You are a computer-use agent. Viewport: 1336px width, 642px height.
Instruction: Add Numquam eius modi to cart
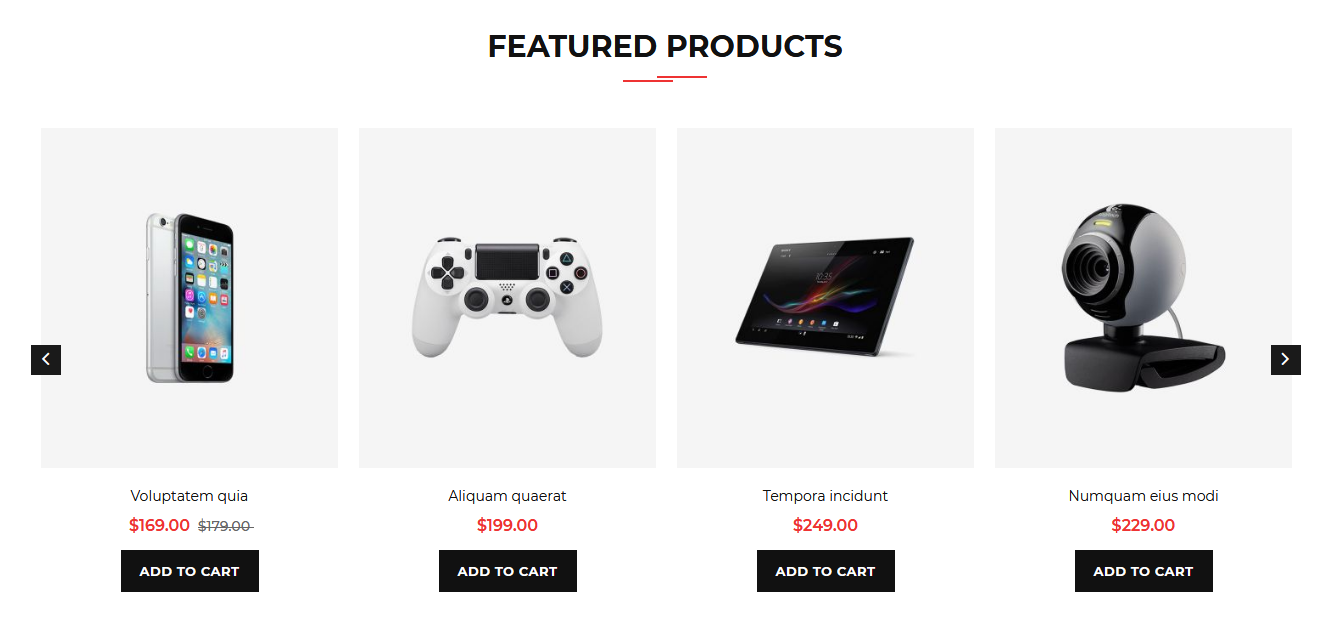click(x=1143, y=570)
